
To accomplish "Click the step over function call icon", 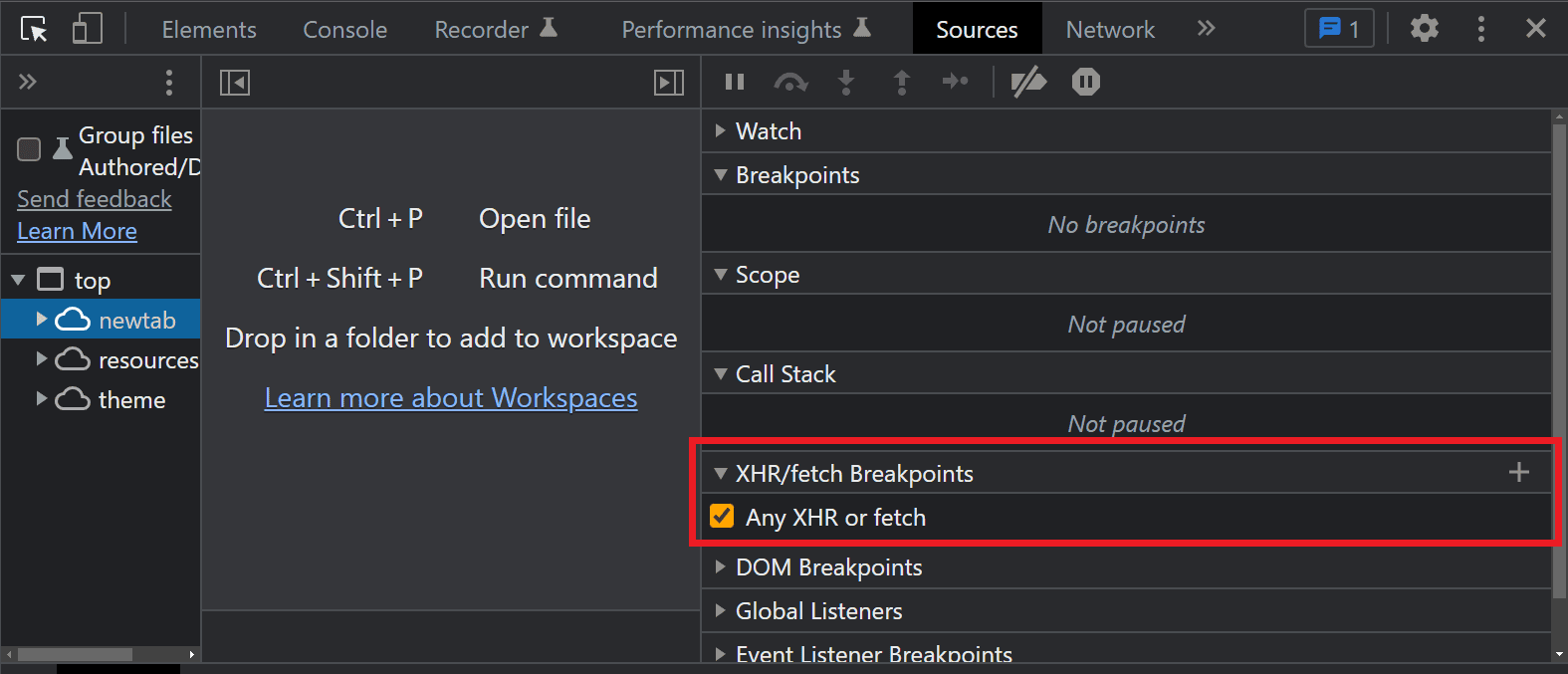I will click(790, 82).
